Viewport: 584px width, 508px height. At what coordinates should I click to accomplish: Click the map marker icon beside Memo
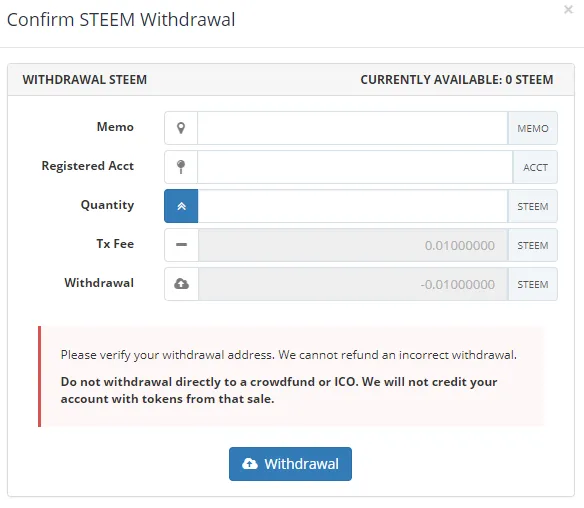pos(181,128)
